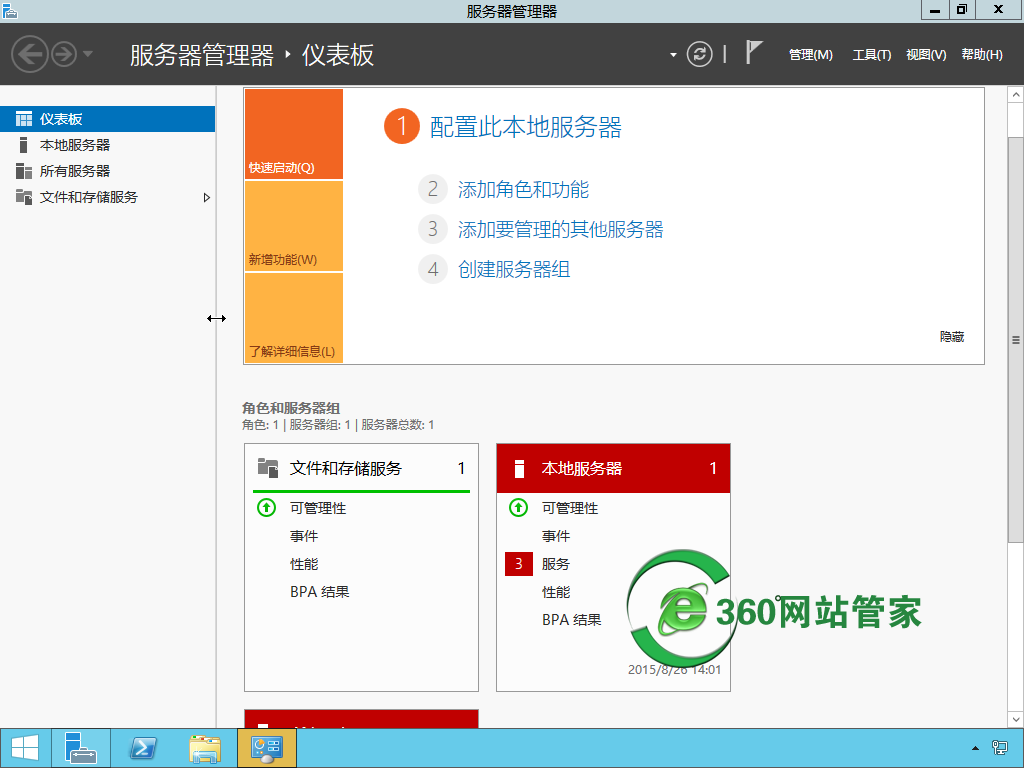The height and width of the screenshot is (768, 1024).
Task: Open File Explorer from the taskbar
Action: click(204, 748)
